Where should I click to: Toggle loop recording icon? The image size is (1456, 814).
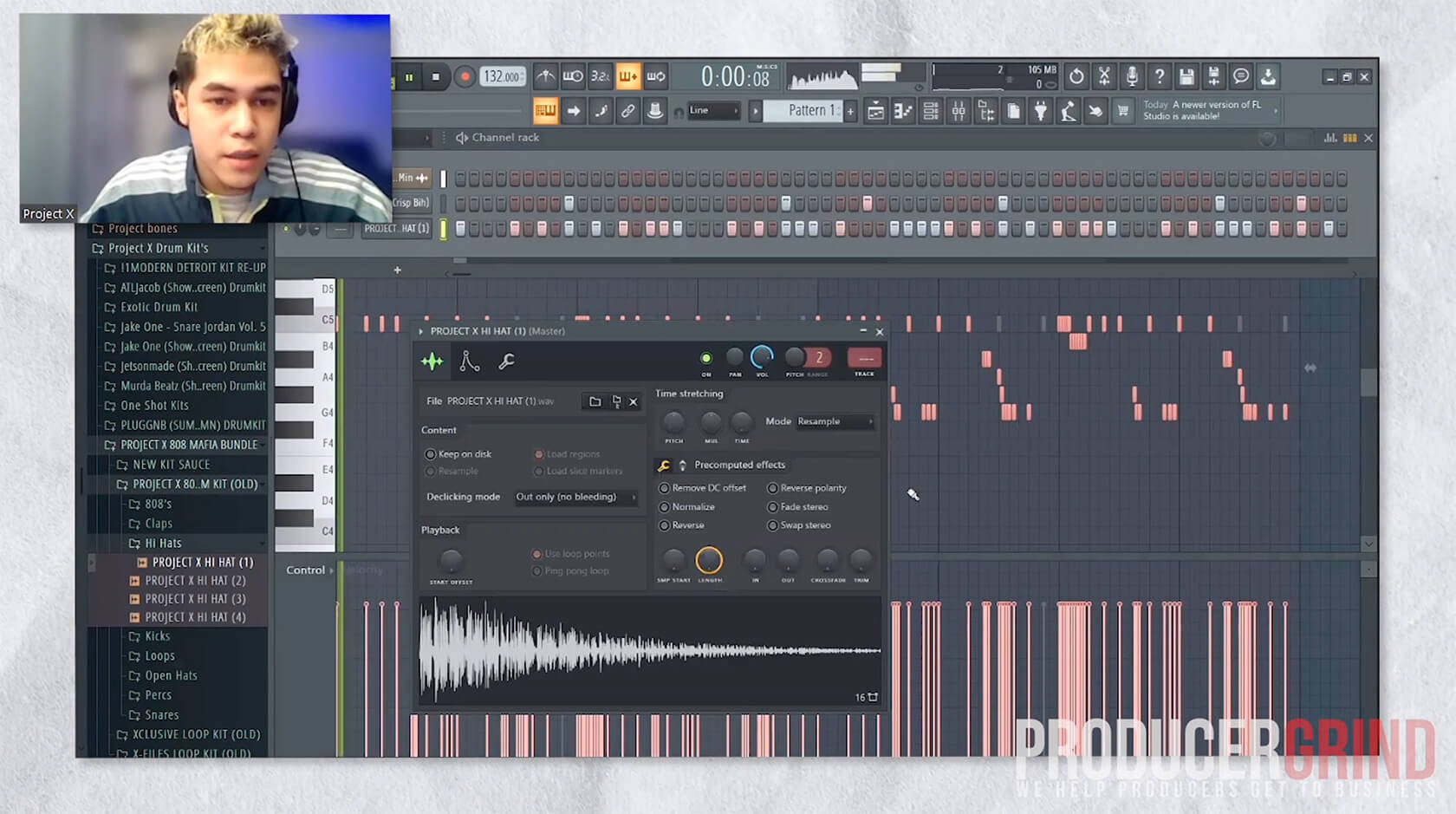pos(656,77)
